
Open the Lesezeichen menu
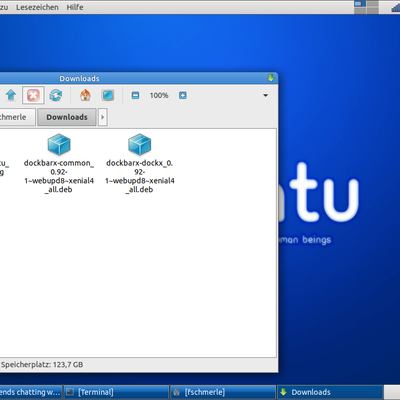click(x=37, y=7)
